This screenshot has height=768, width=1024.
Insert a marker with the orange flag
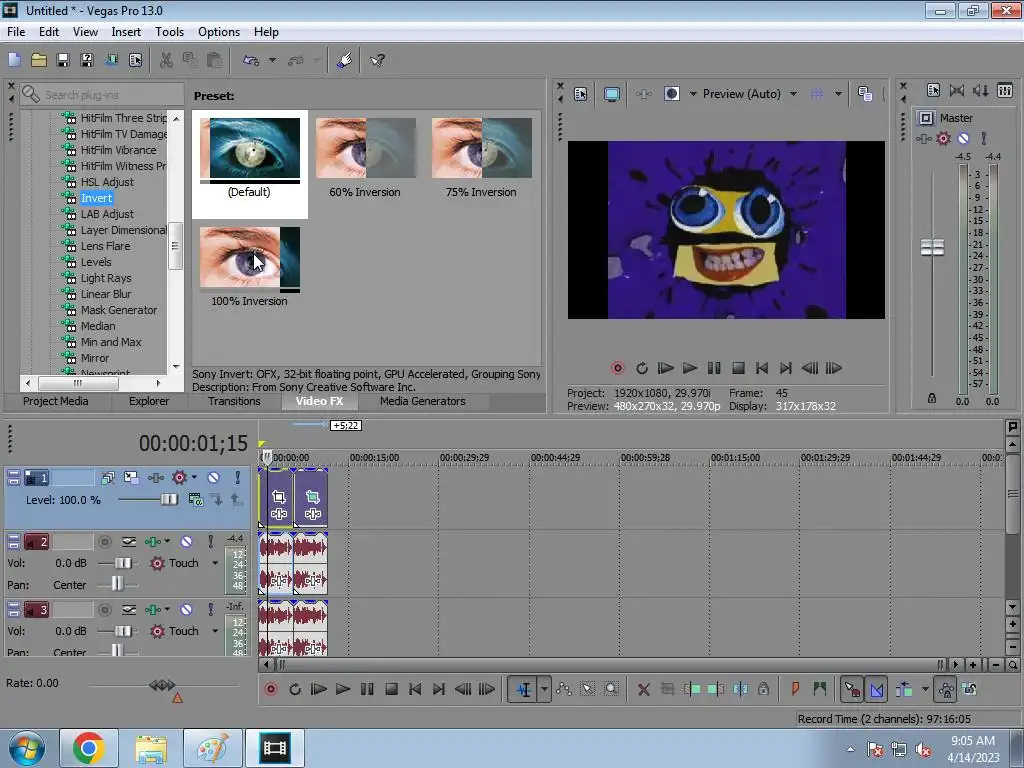795,689
